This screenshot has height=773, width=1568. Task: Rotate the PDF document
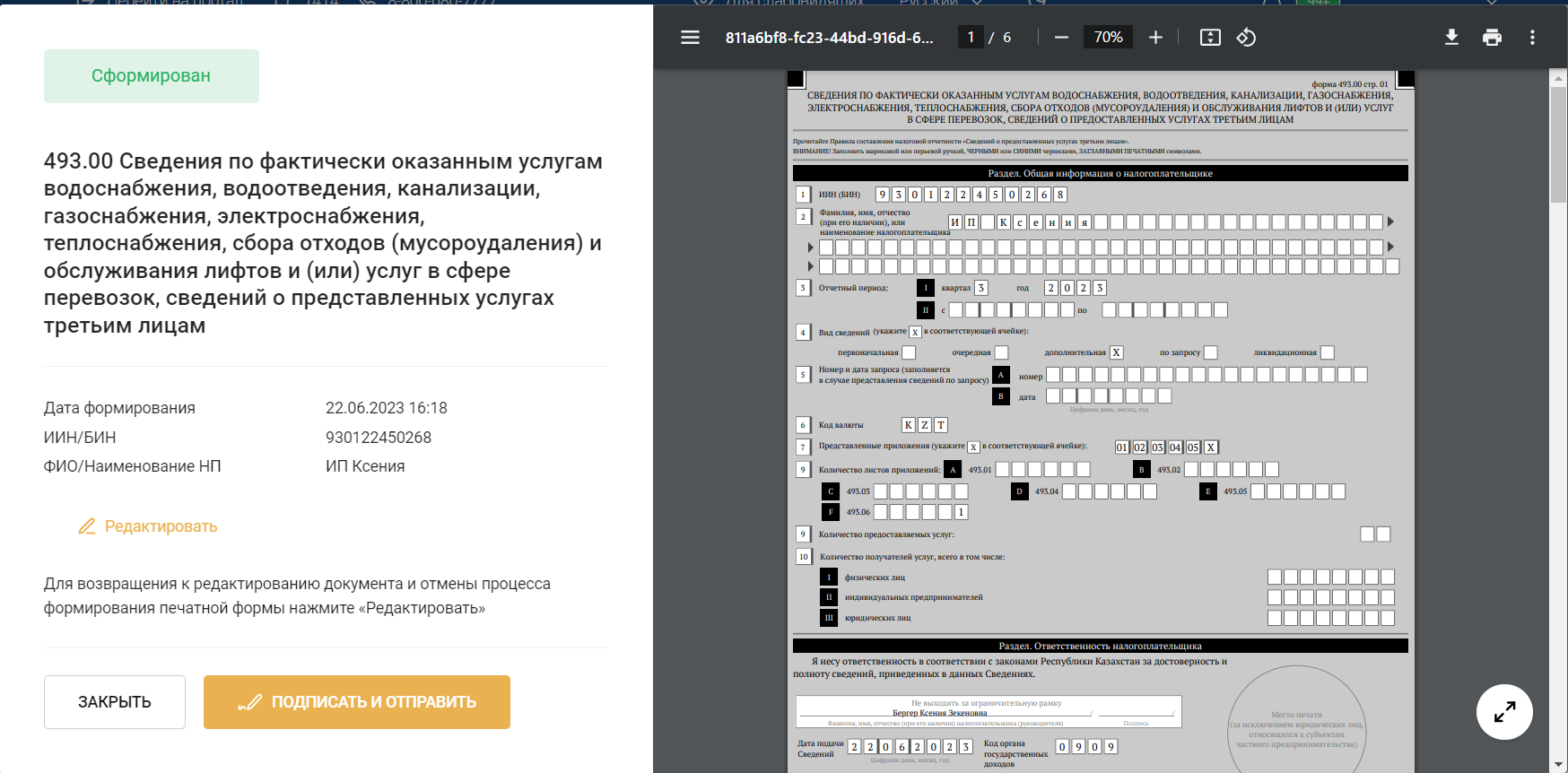[x=1246, y=38]
